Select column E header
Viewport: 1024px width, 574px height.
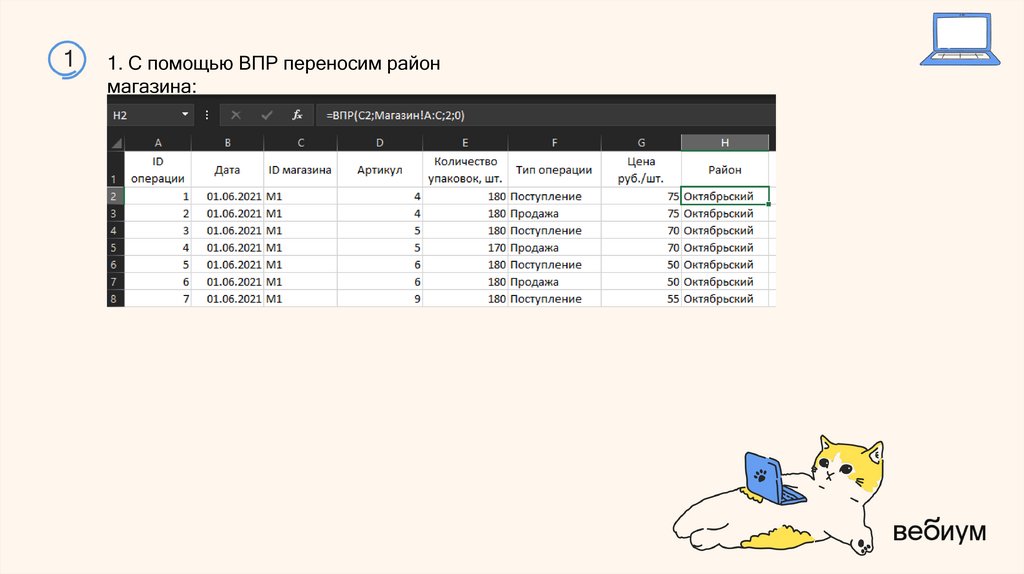coord(465,143)
